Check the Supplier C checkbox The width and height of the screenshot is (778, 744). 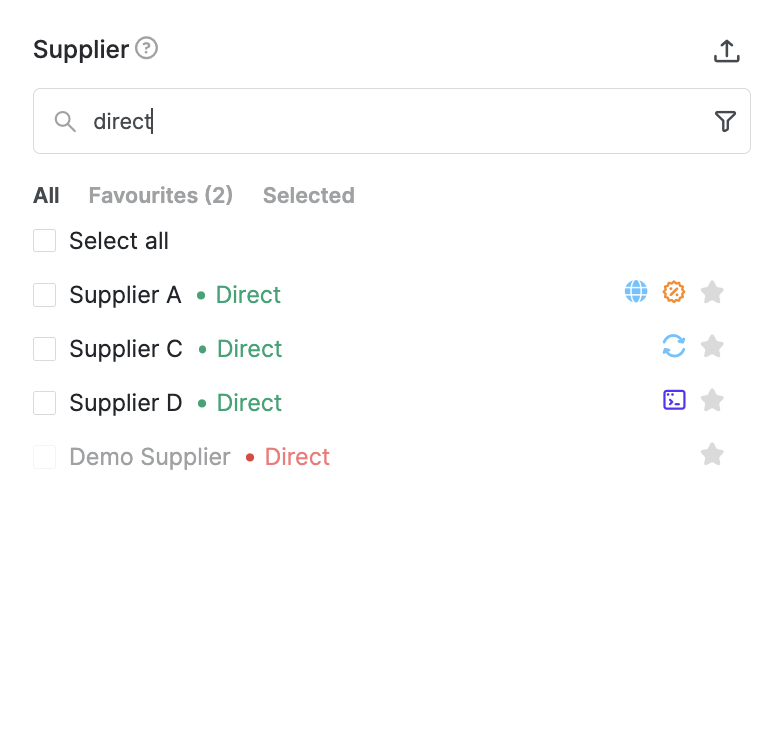[x=44, y=349]
